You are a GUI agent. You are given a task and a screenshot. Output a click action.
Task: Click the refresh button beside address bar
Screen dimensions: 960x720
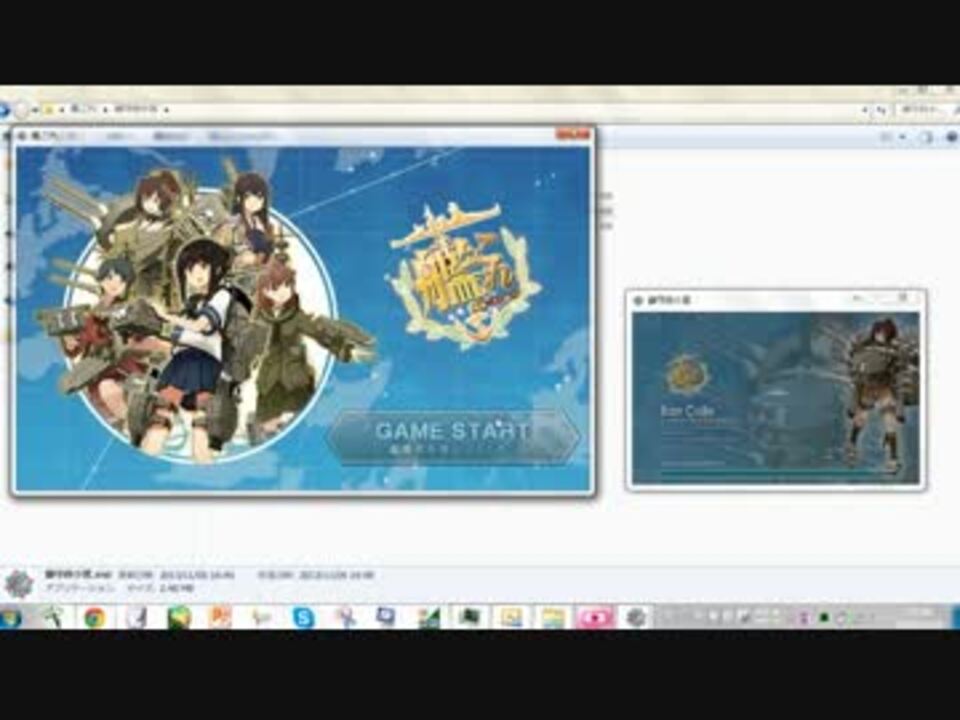pyautogui.click(x=880, y=110)
